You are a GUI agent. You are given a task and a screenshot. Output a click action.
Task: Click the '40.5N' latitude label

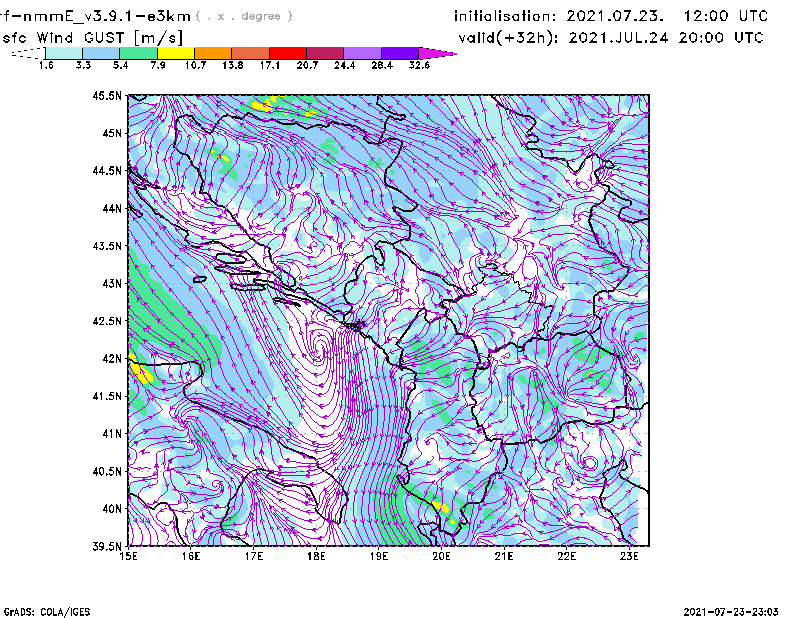pyautogui.click(x=107, y=472)
